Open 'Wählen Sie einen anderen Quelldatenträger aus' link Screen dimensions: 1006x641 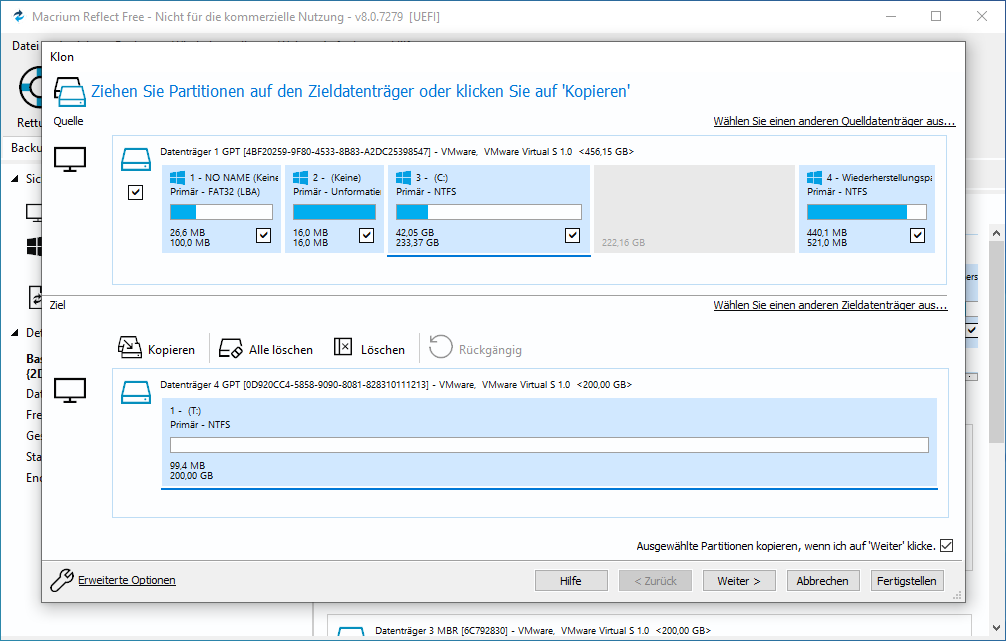[834, 121]
